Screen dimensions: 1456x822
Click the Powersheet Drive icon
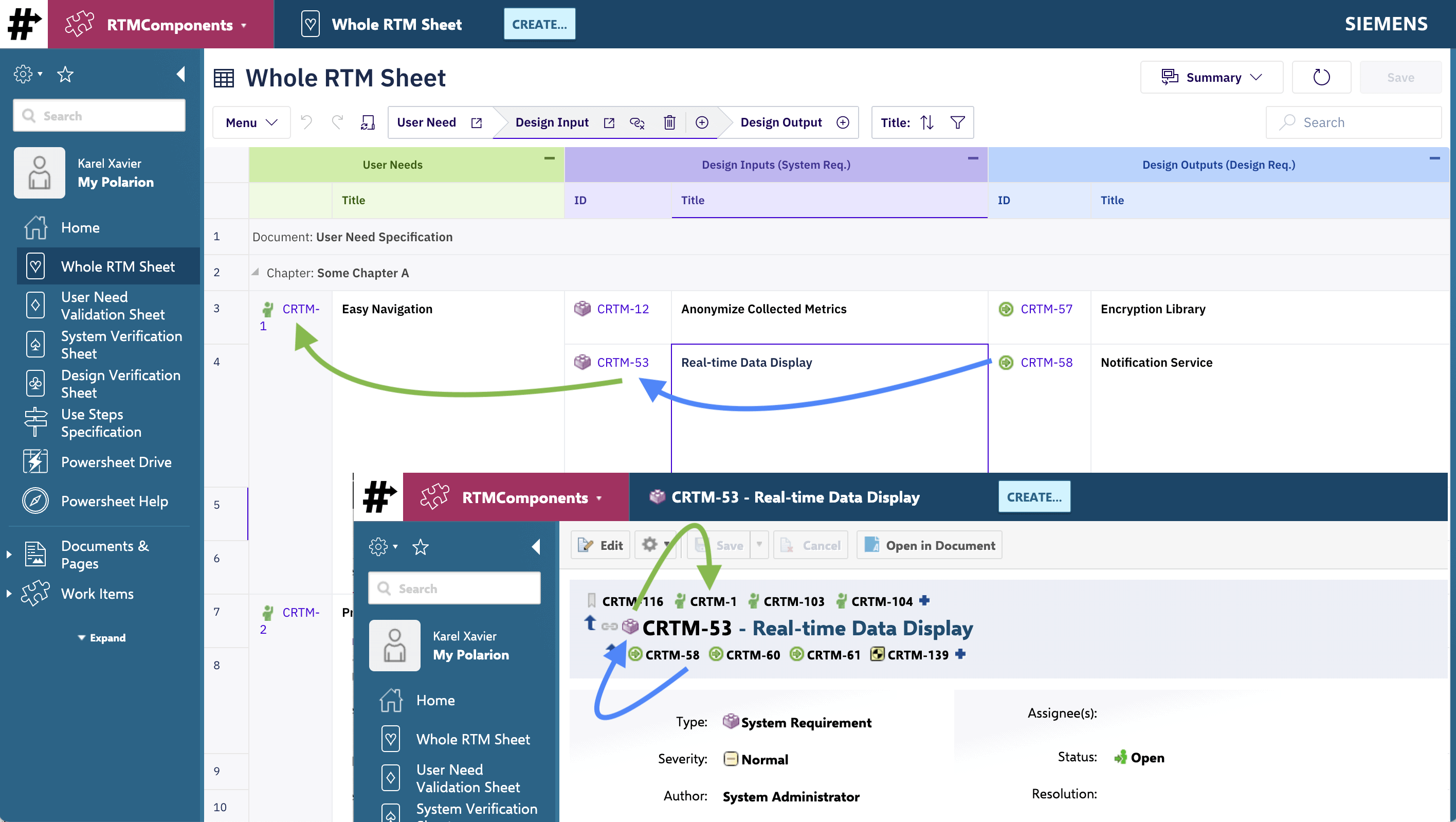35,461
